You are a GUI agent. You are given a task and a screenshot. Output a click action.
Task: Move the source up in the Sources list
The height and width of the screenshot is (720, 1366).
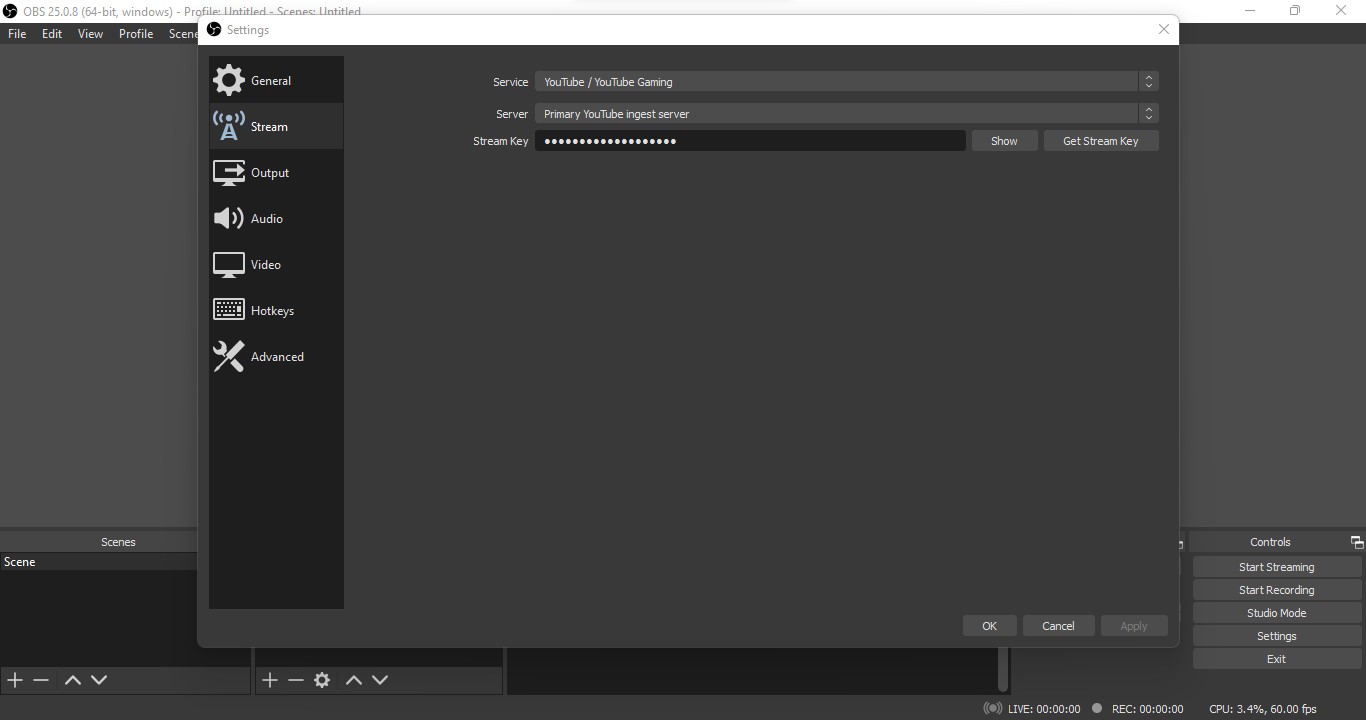click(x=353, y=680)
